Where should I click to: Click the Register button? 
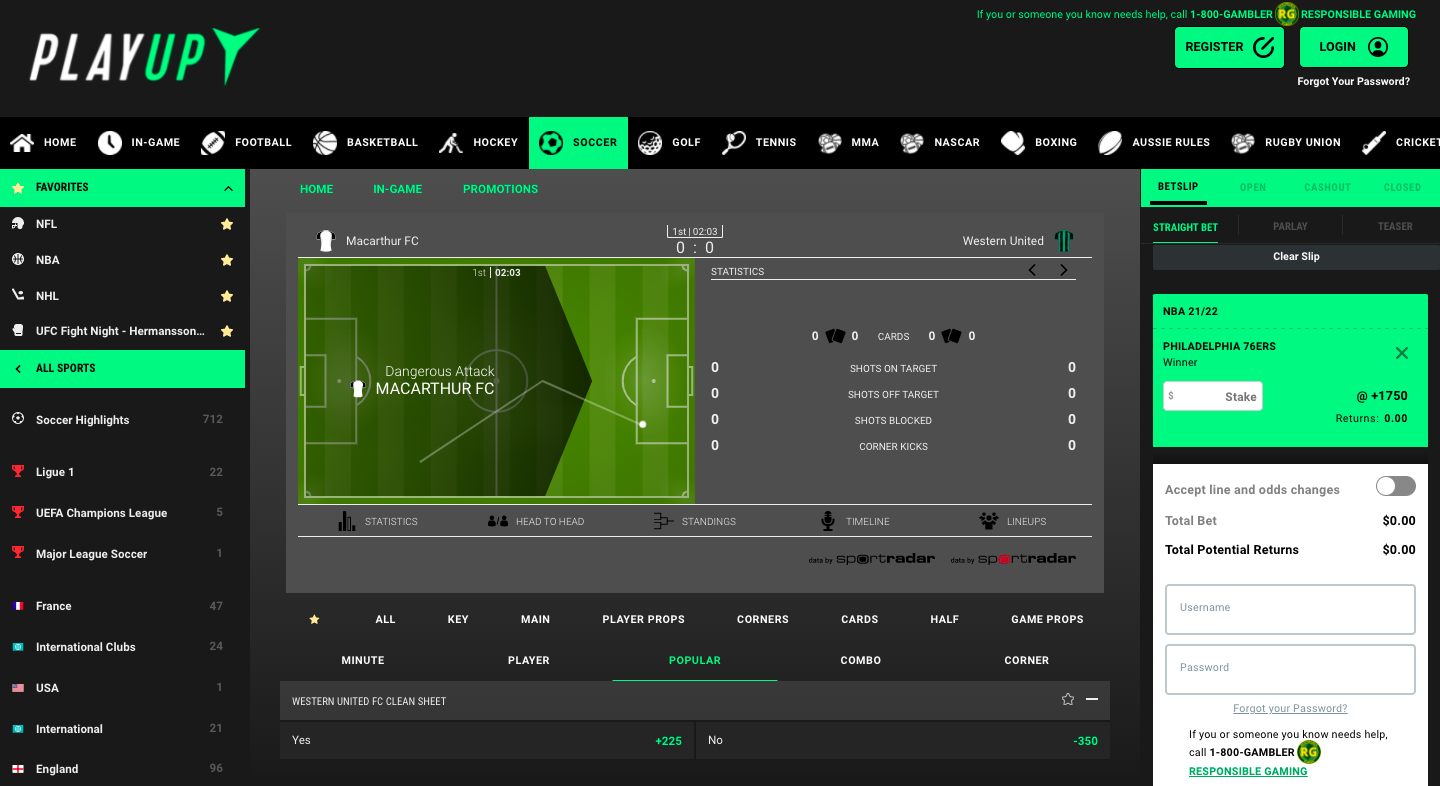[x=1229, y=47]
